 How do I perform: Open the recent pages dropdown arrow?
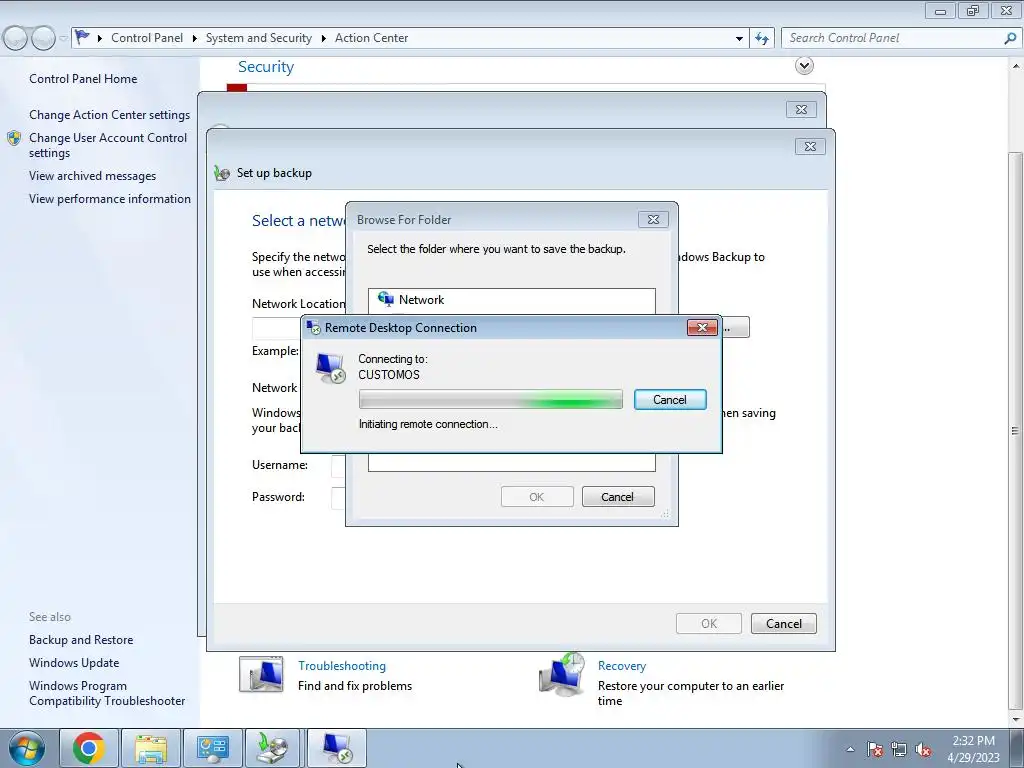coord(63,39)
